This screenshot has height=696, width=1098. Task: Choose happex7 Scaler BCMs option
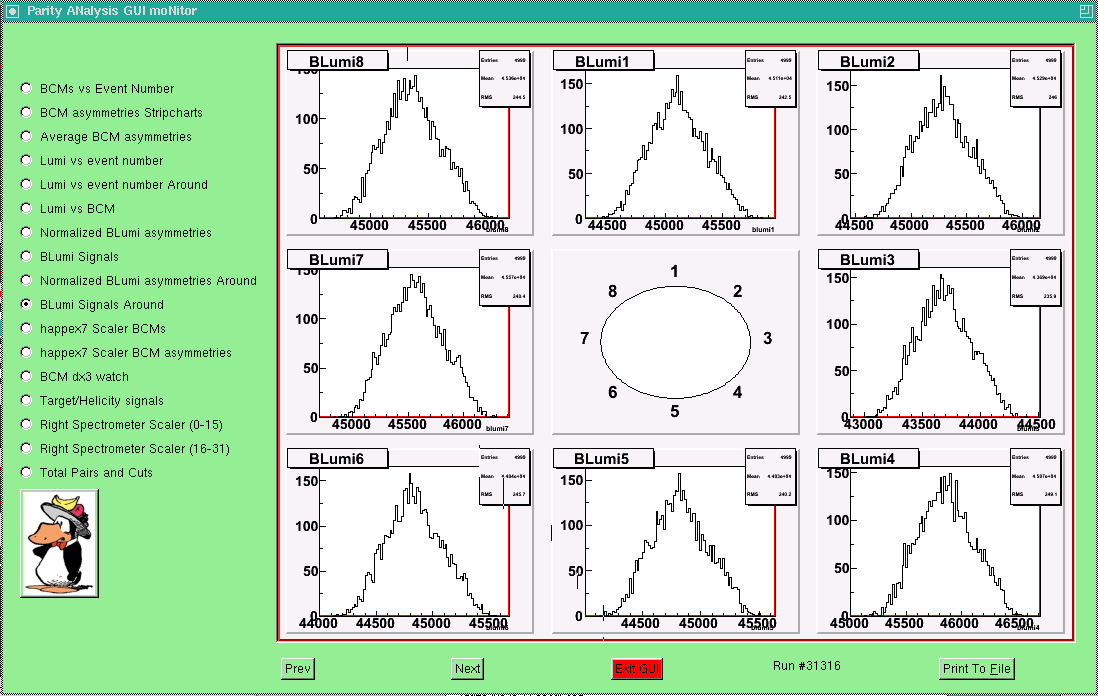pos(27,328)
